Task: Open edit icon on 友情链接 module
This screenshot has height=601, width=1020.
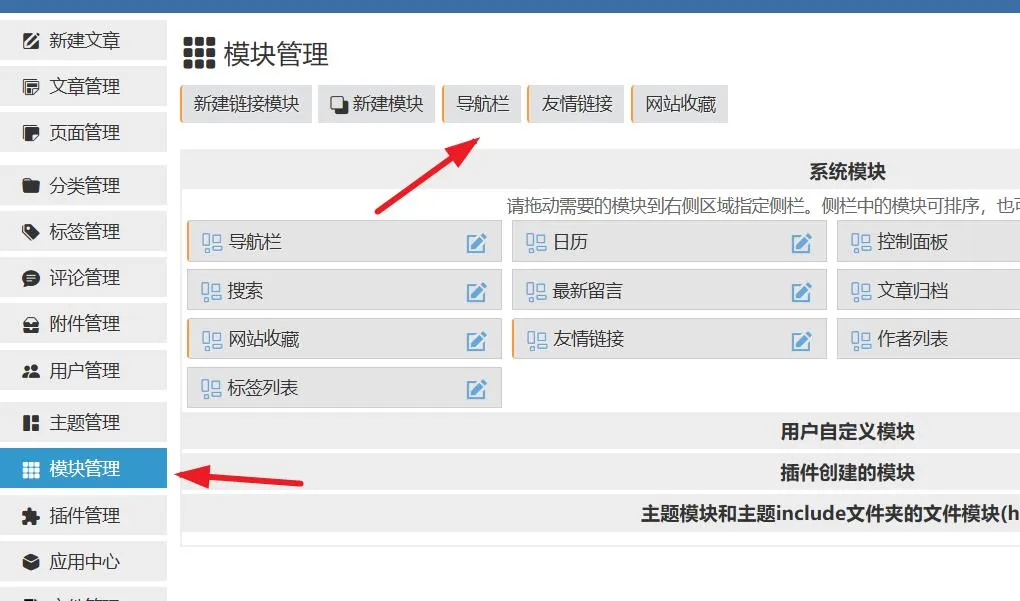Action: point(801,340)
